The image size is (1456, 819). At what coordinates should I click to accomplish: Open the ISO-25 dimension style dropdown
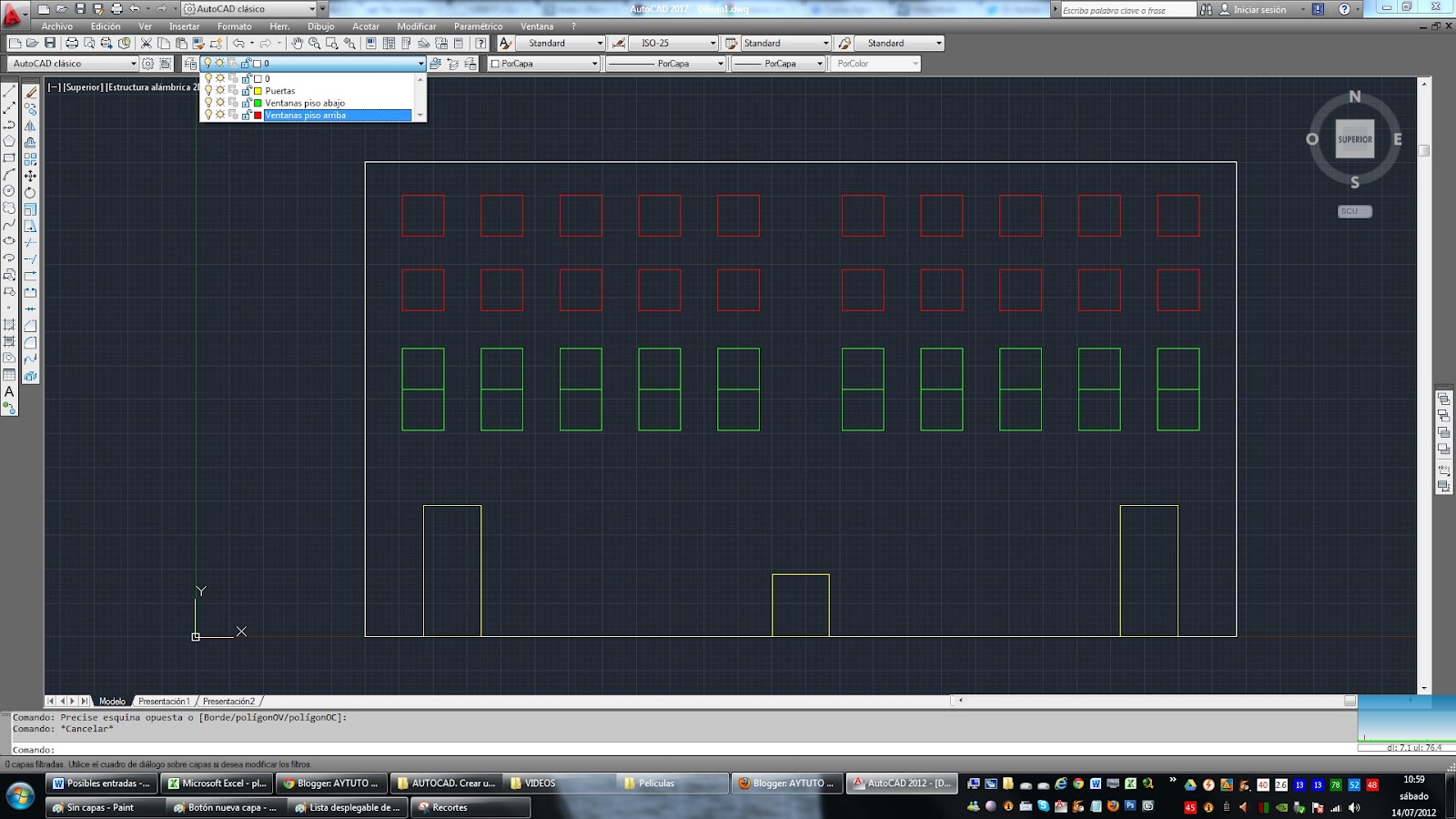click(674, 43)
